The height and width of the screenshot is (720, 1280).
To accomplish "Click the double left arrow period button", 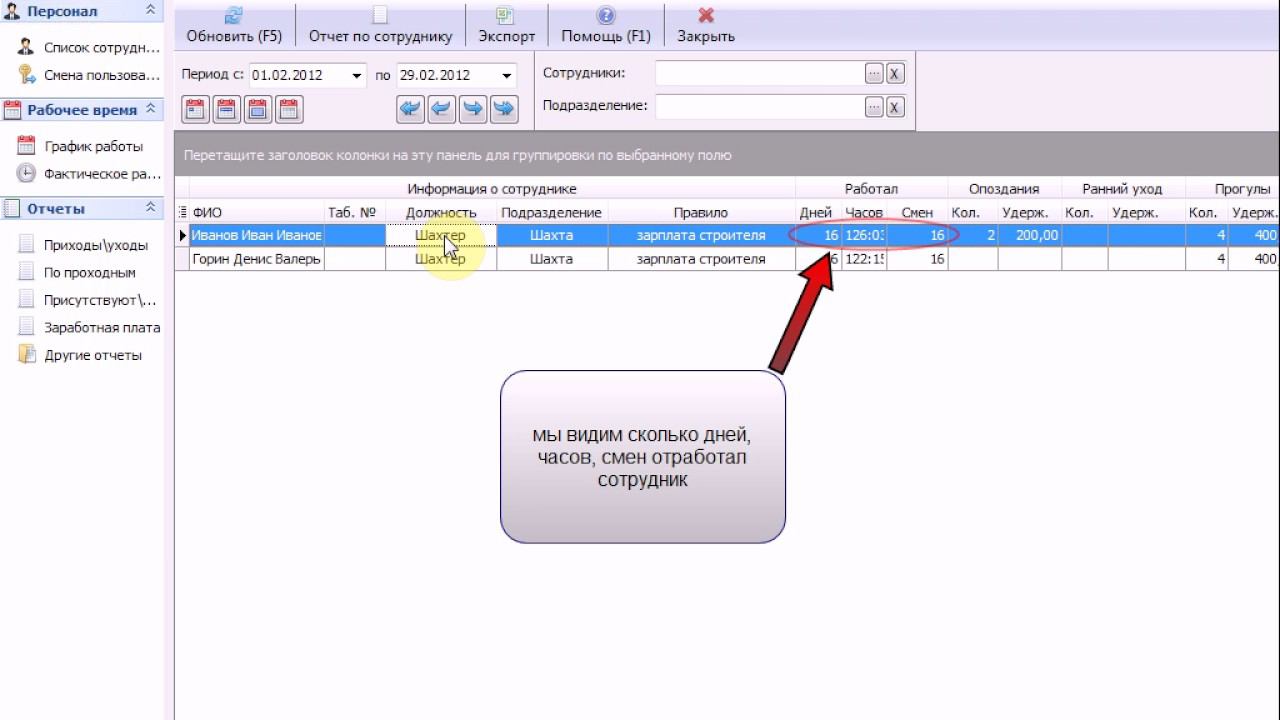I will (411, 109).
